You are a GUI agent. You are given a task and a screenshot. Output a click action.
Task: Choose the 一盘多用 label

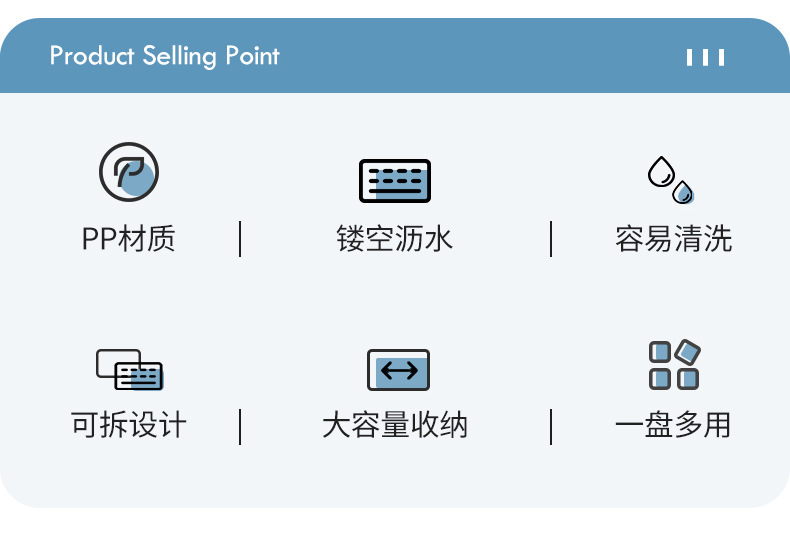point(673,425)
